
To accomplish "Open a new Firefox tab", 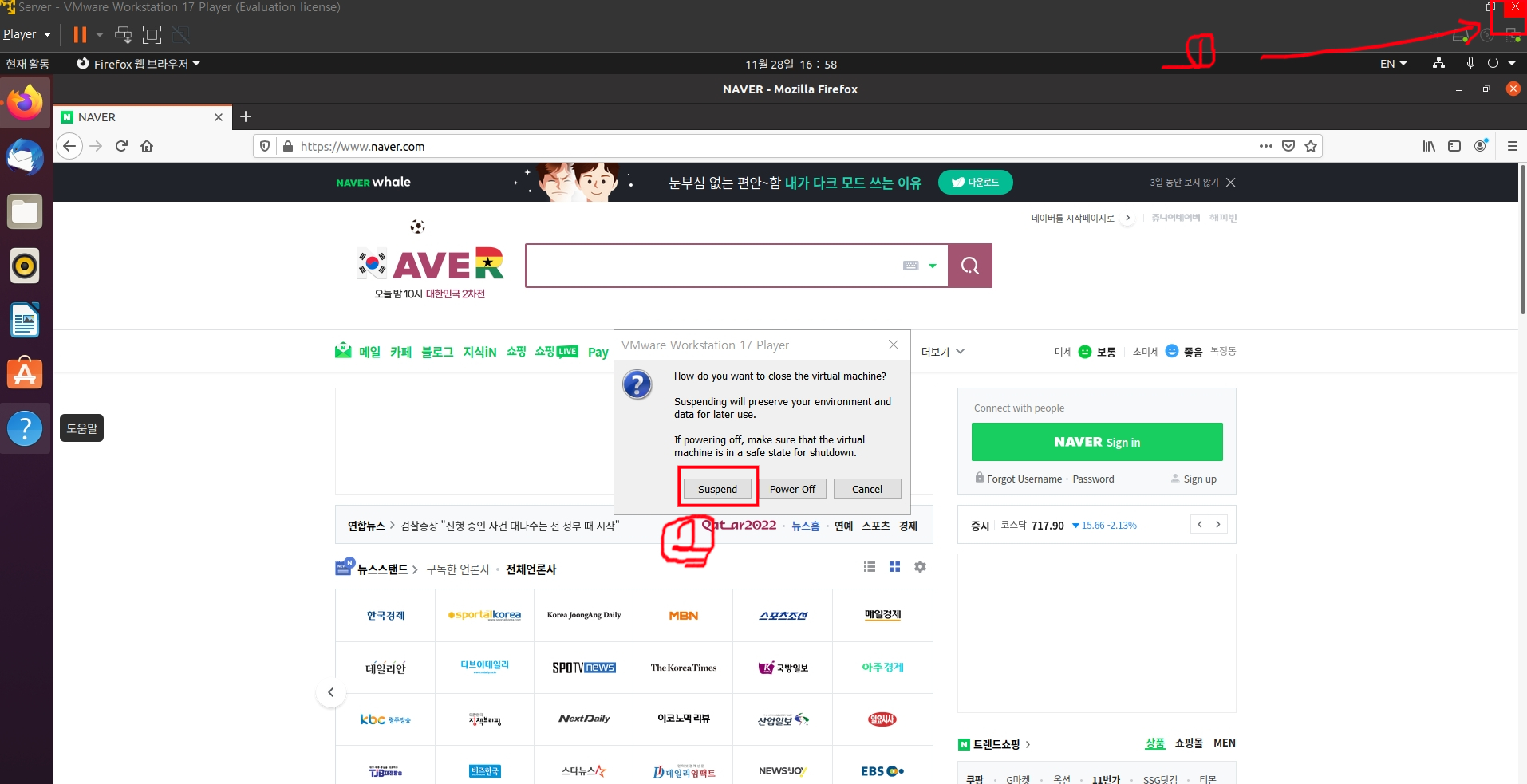I will click(x=246, y=116).
